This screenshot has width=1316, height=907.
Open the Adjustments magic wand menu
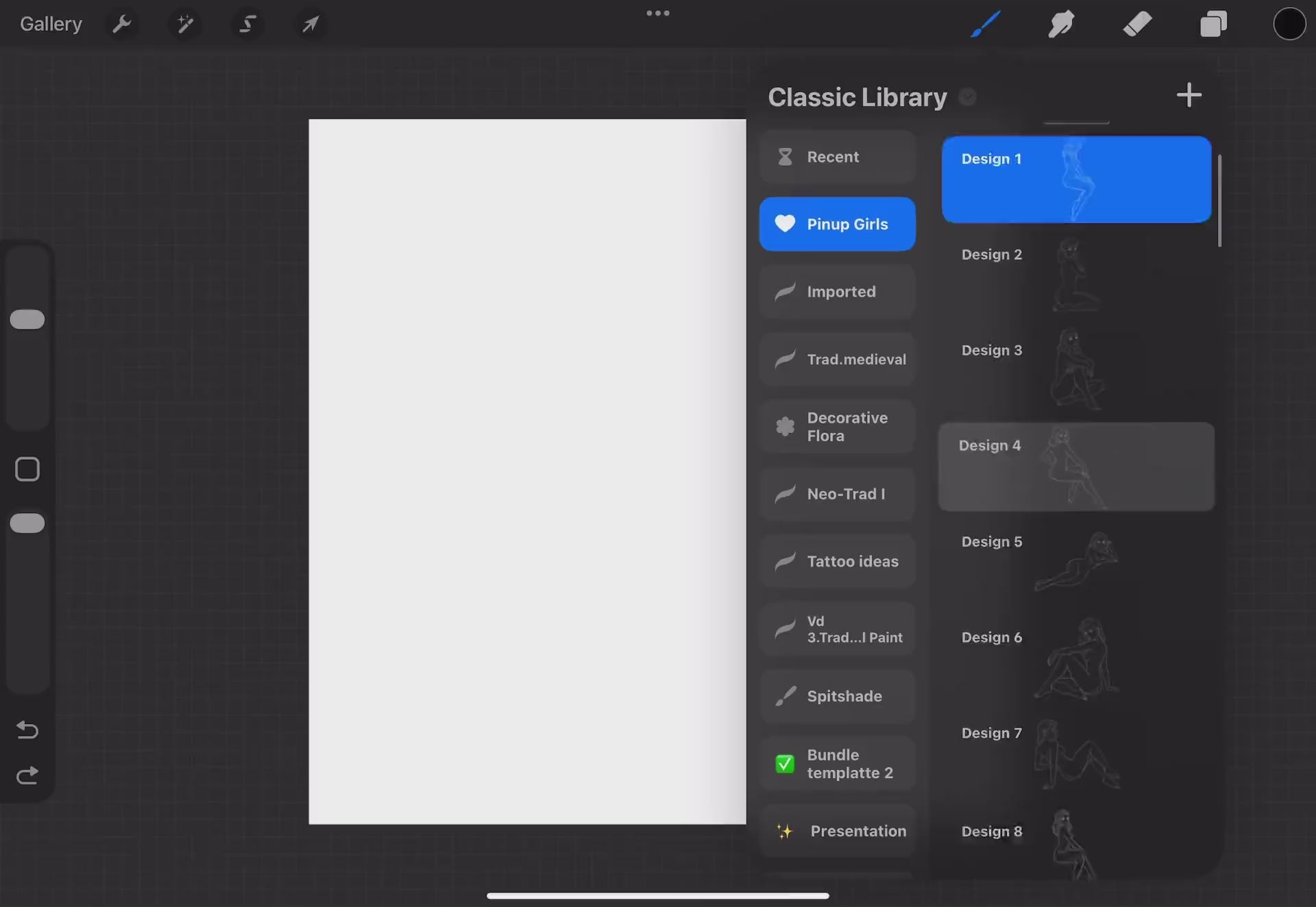point(184,25)
